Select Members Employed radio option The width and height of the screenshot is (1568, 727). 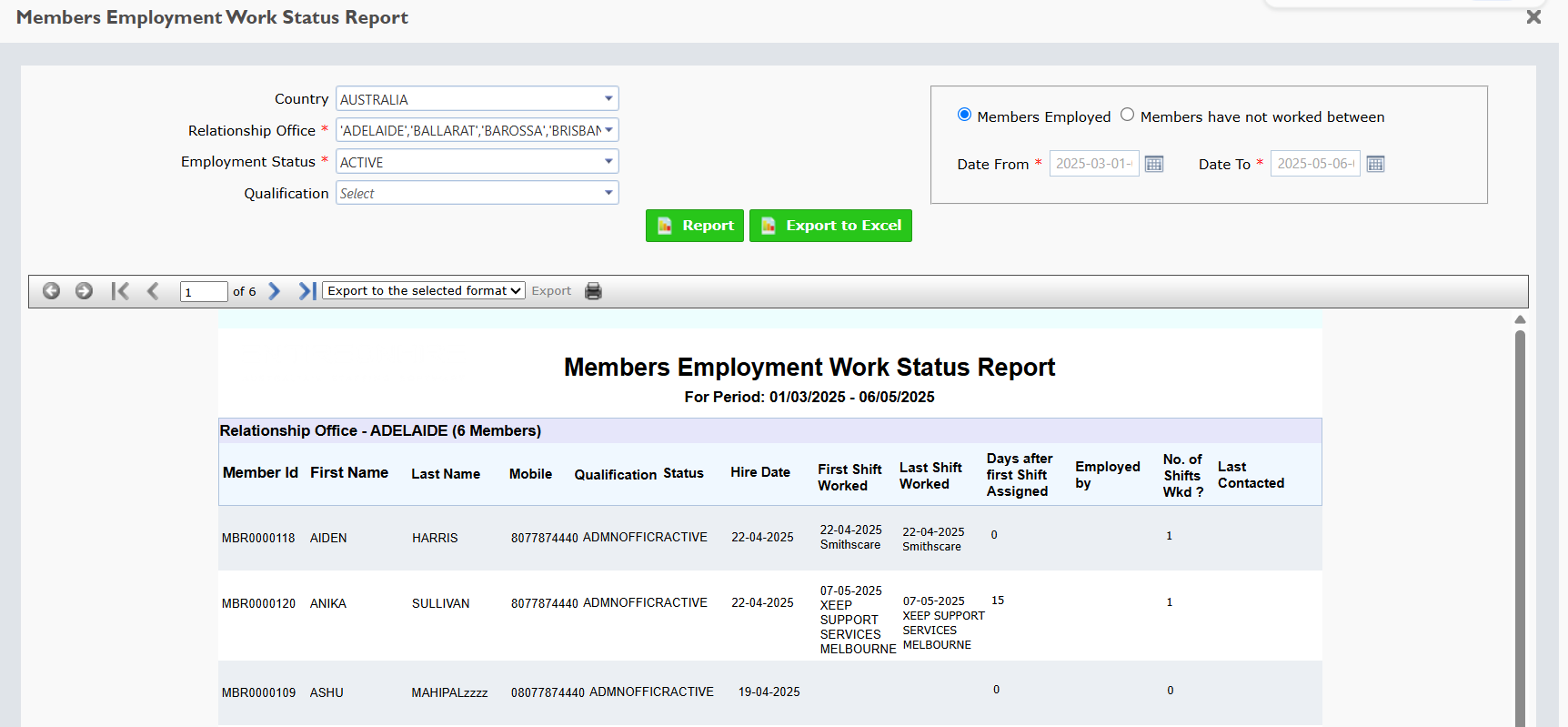click(x=964, y=115)
